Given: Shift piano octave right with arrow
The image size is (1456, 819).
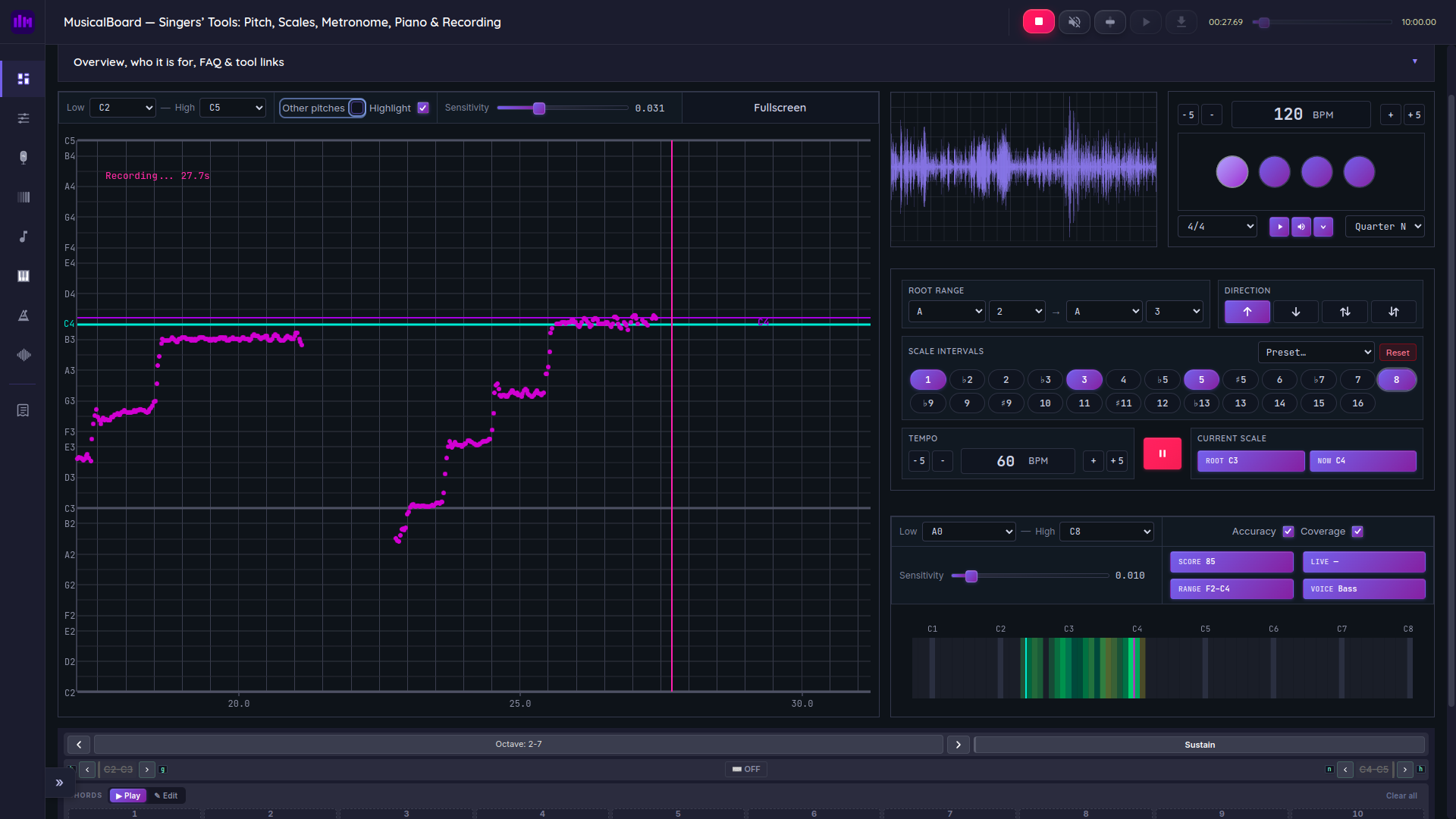Looking at the screenshot, I should click(x=958, y=745).
